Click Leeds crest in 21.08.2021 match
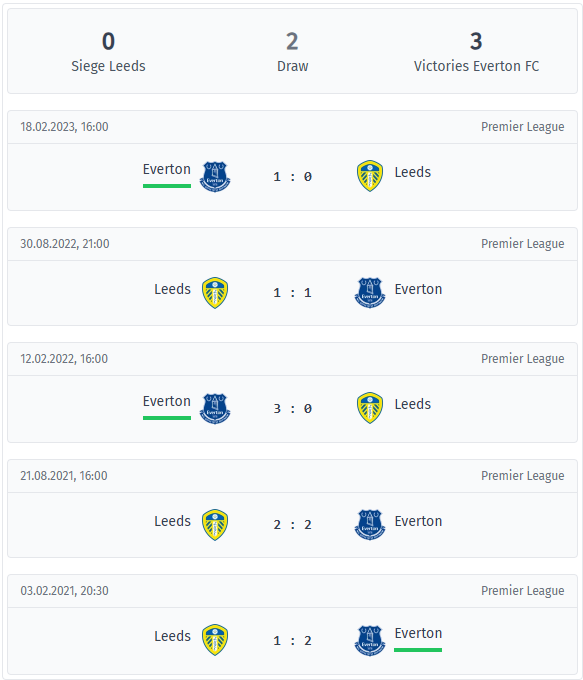 (x=215, y=525)
